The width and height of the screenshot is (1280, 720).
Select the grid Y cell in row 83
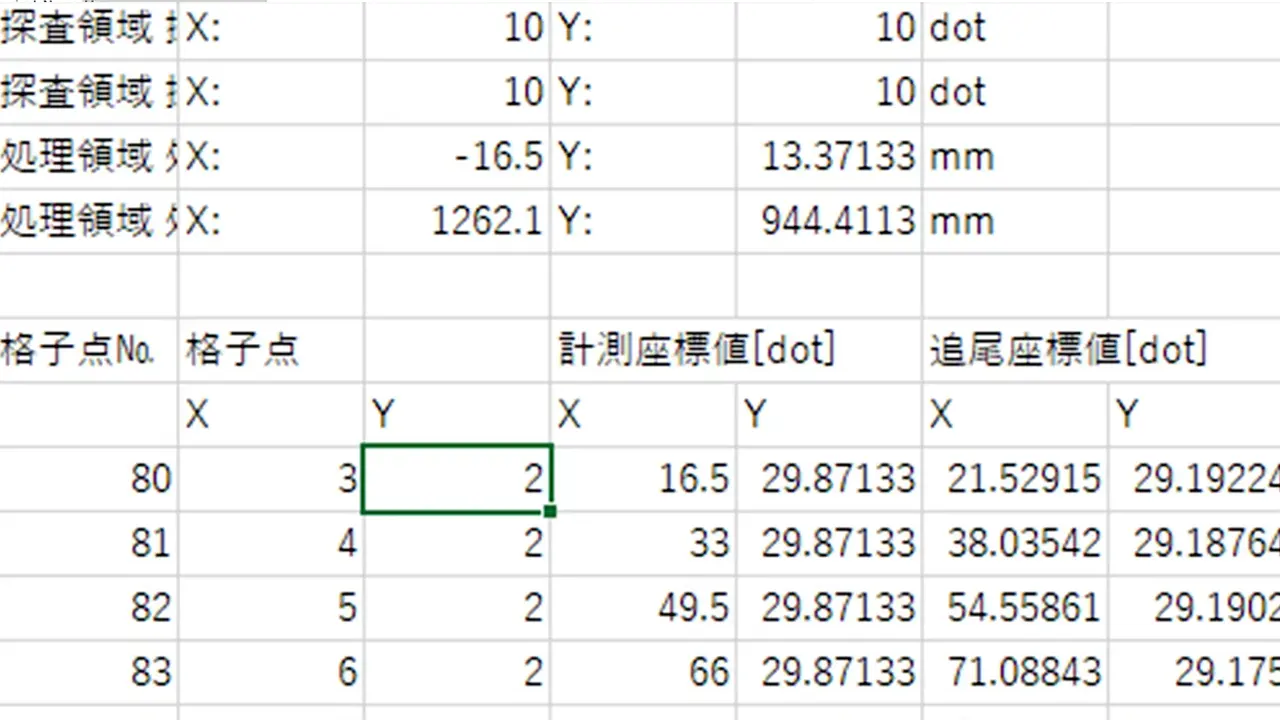pyautogui.click(x=457, y=671)
